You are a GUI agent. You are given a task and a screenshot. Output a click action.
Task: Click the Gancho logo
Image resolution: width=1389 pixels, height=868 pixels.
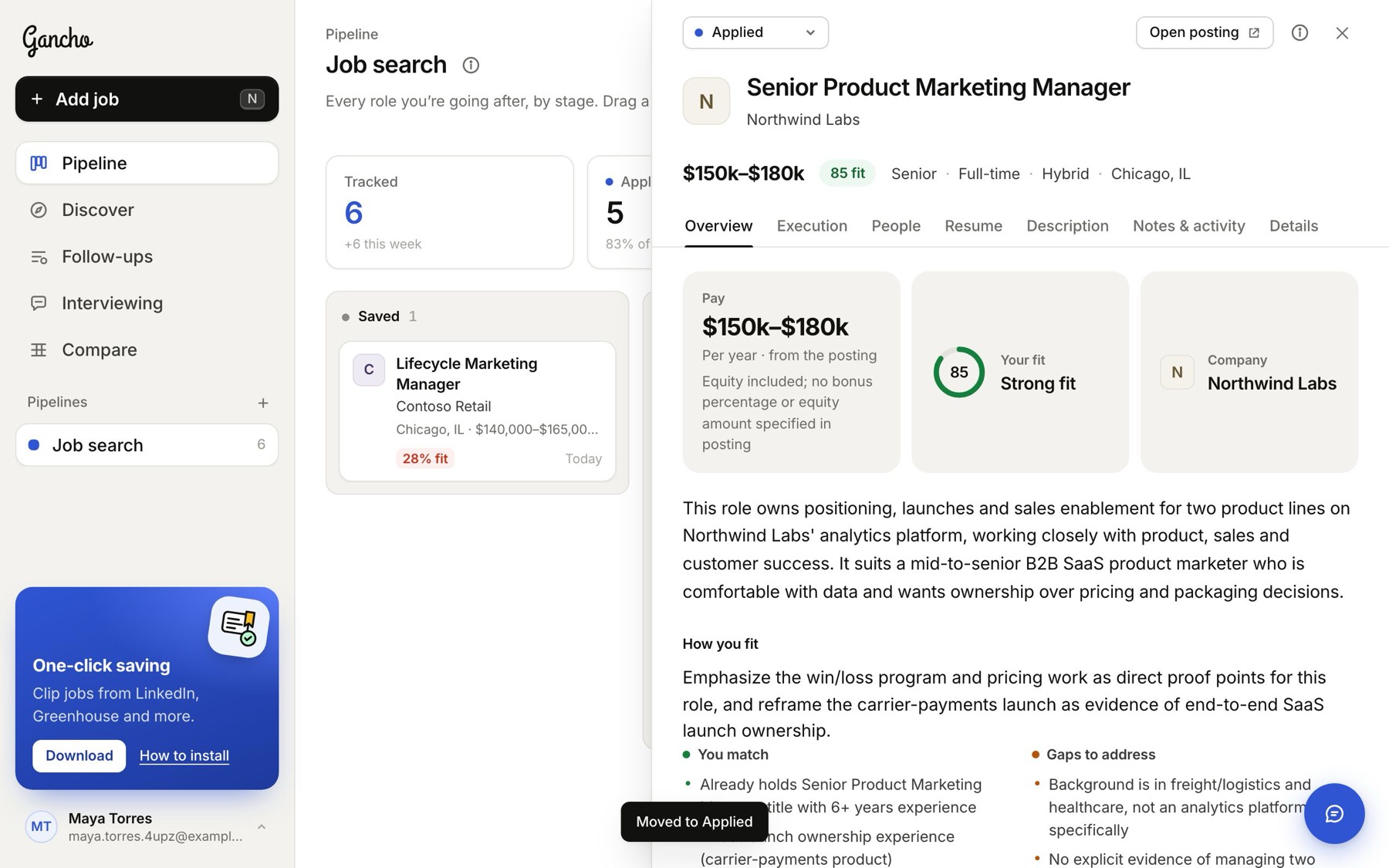point(57,39)
